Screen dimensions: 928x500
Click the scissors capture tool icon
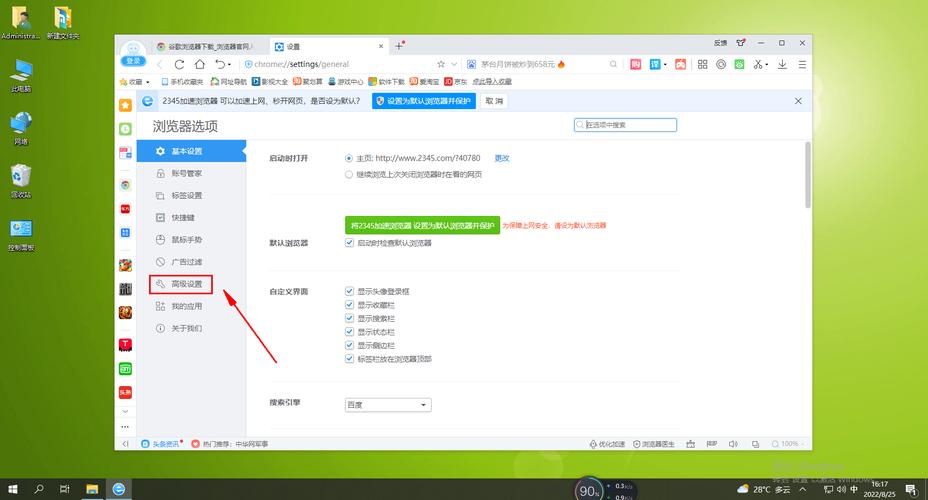point(758,64)
